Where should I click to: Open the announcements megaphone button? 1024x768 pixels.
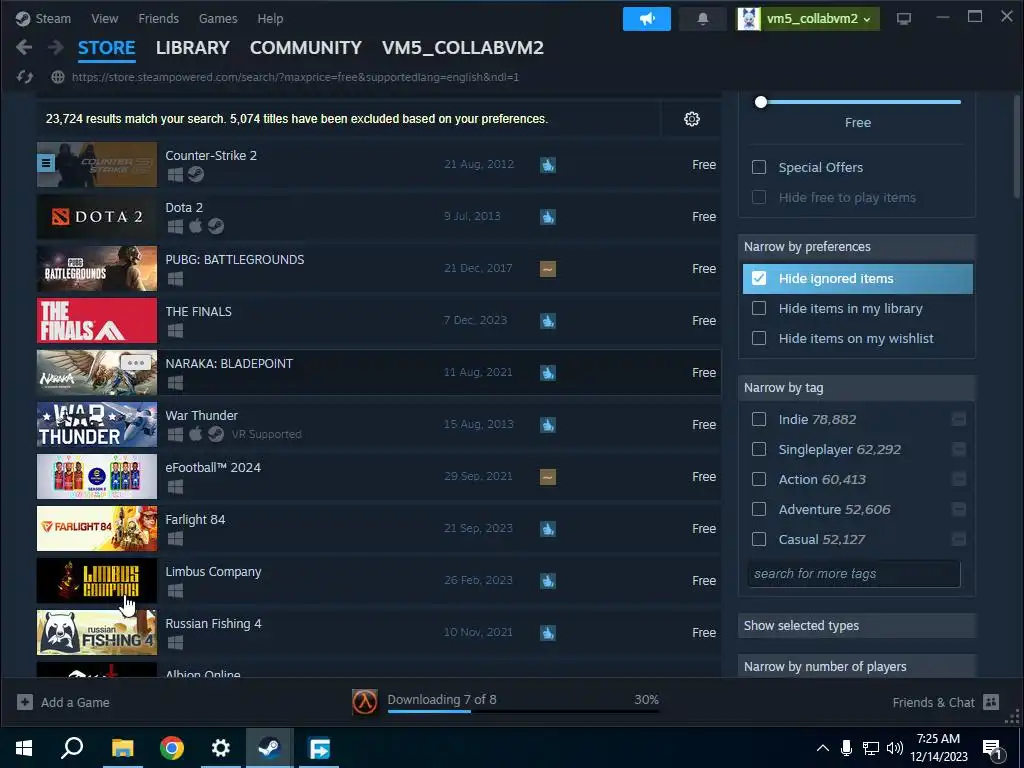(647, 18)
